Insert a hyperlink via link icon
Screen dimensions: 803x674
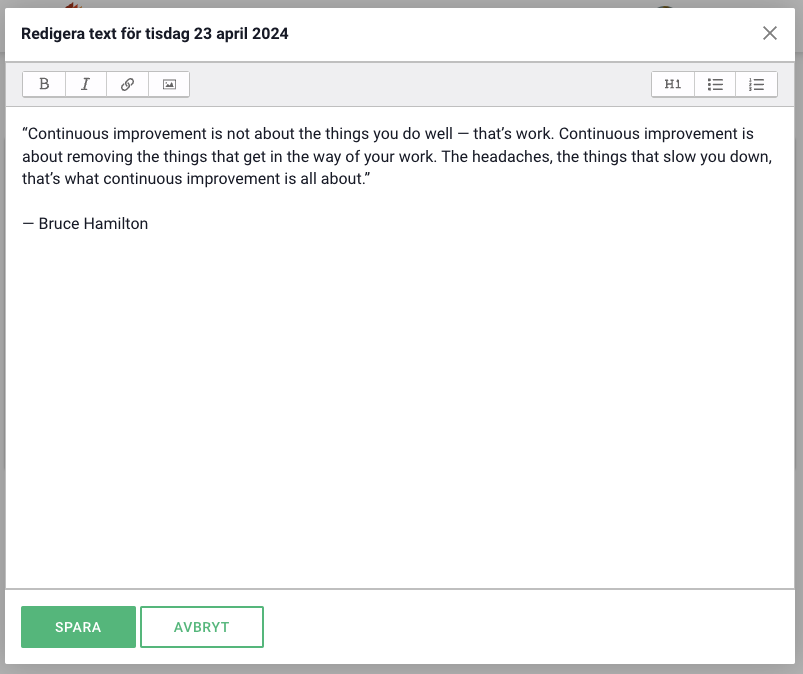[x=127, y=85]
